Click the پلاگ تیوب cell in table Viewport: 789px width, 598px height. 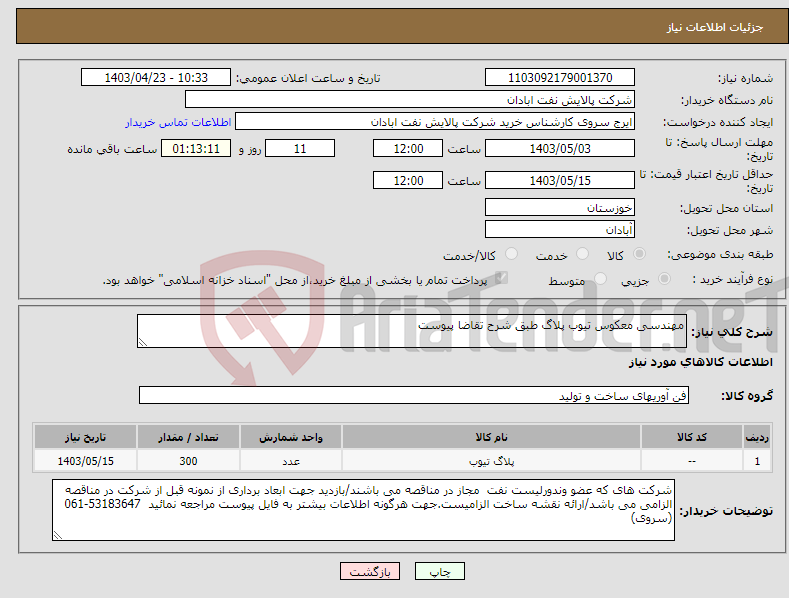(491, 461)
